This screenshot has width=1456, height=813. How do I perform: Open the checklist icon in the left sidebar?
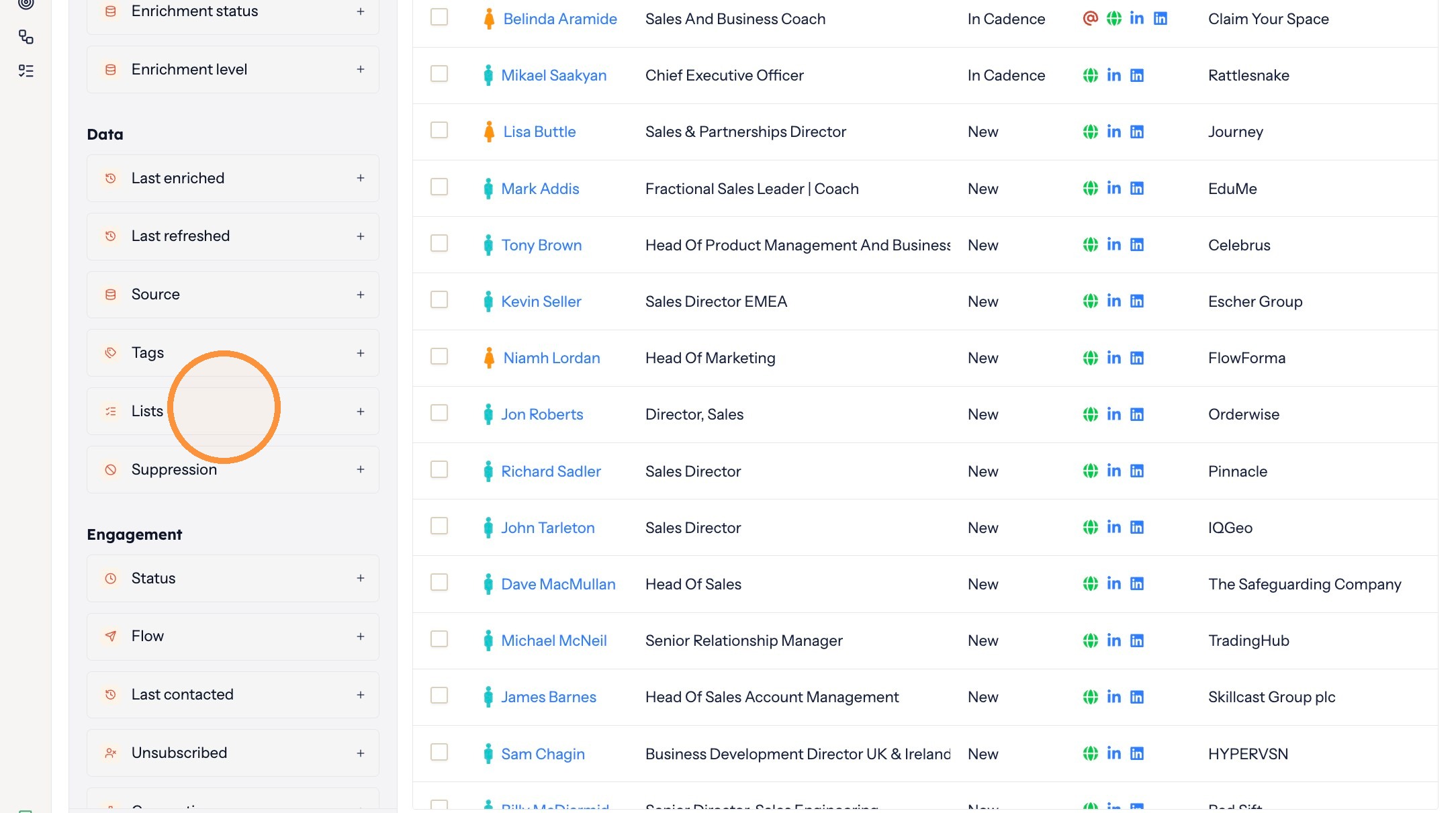pyautogui.click(x=26, y=71)
